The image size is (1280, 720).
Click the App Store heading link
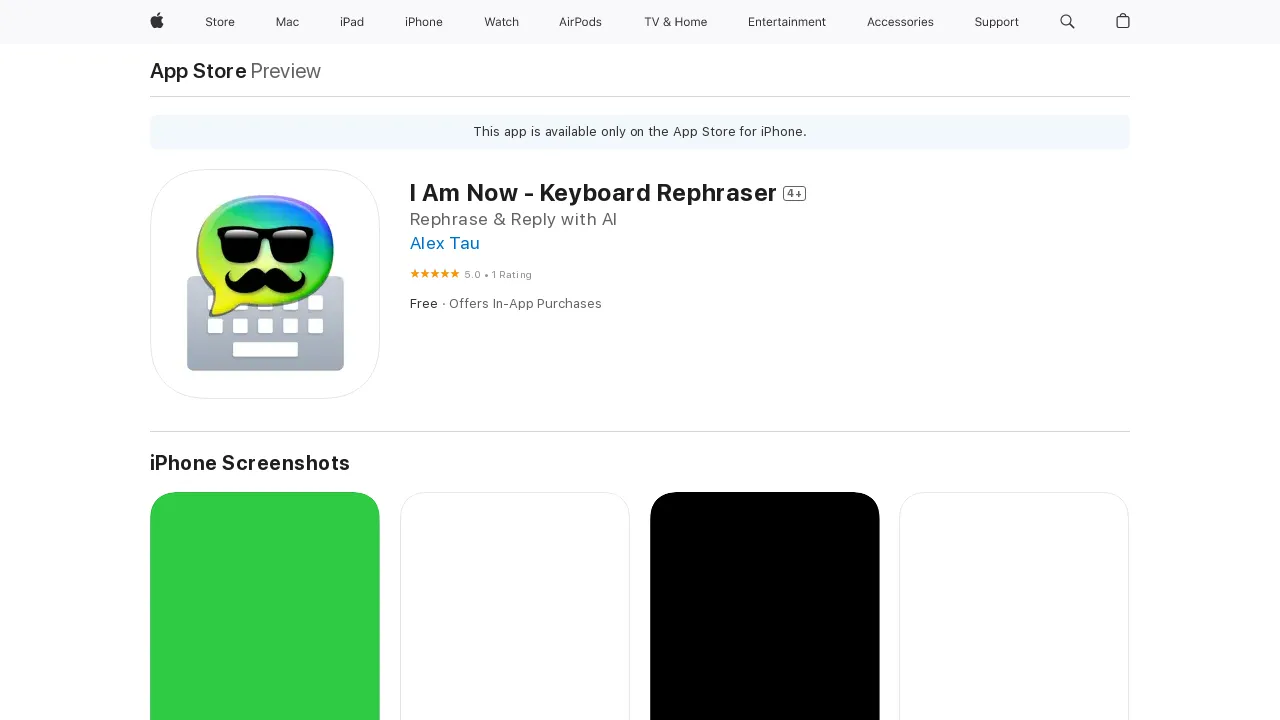[x=198, y=71]
